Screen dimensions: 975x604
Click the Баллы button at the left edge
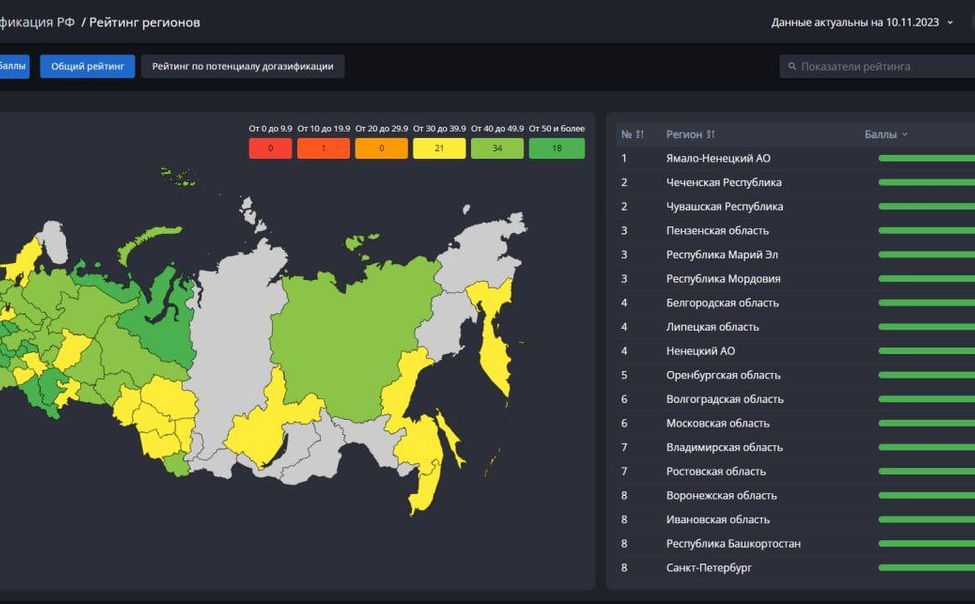[x=13, y=67]
